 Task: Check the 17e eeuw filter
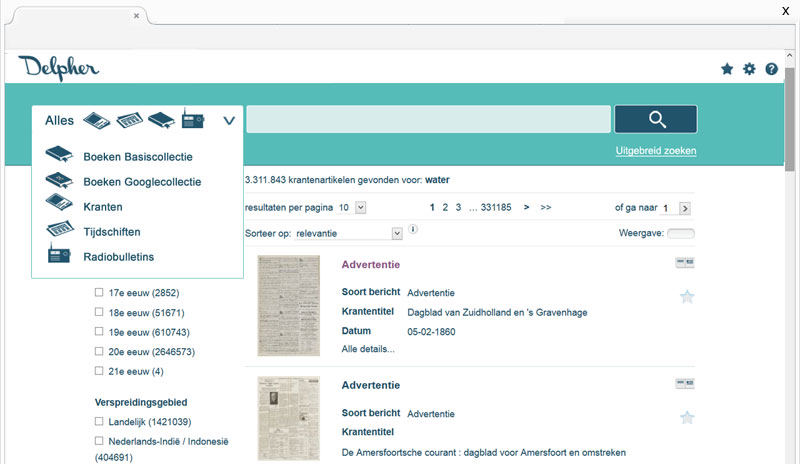click(x=99, y=292)
